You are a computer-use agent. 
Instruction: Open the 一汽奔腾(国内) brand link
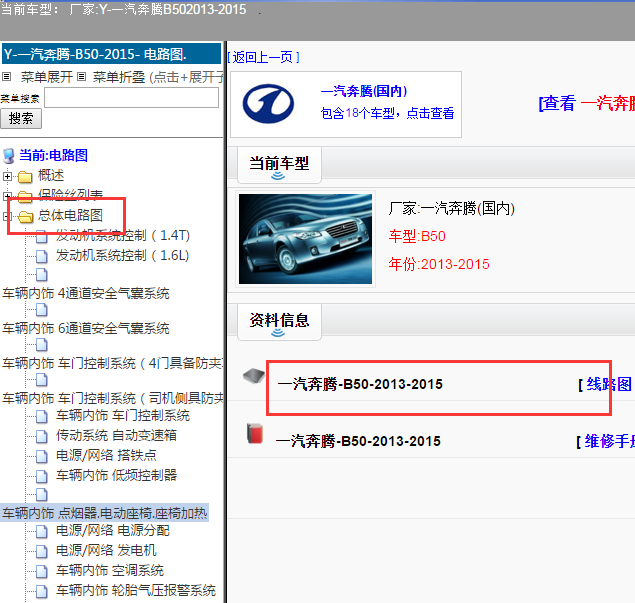(364, 91)
